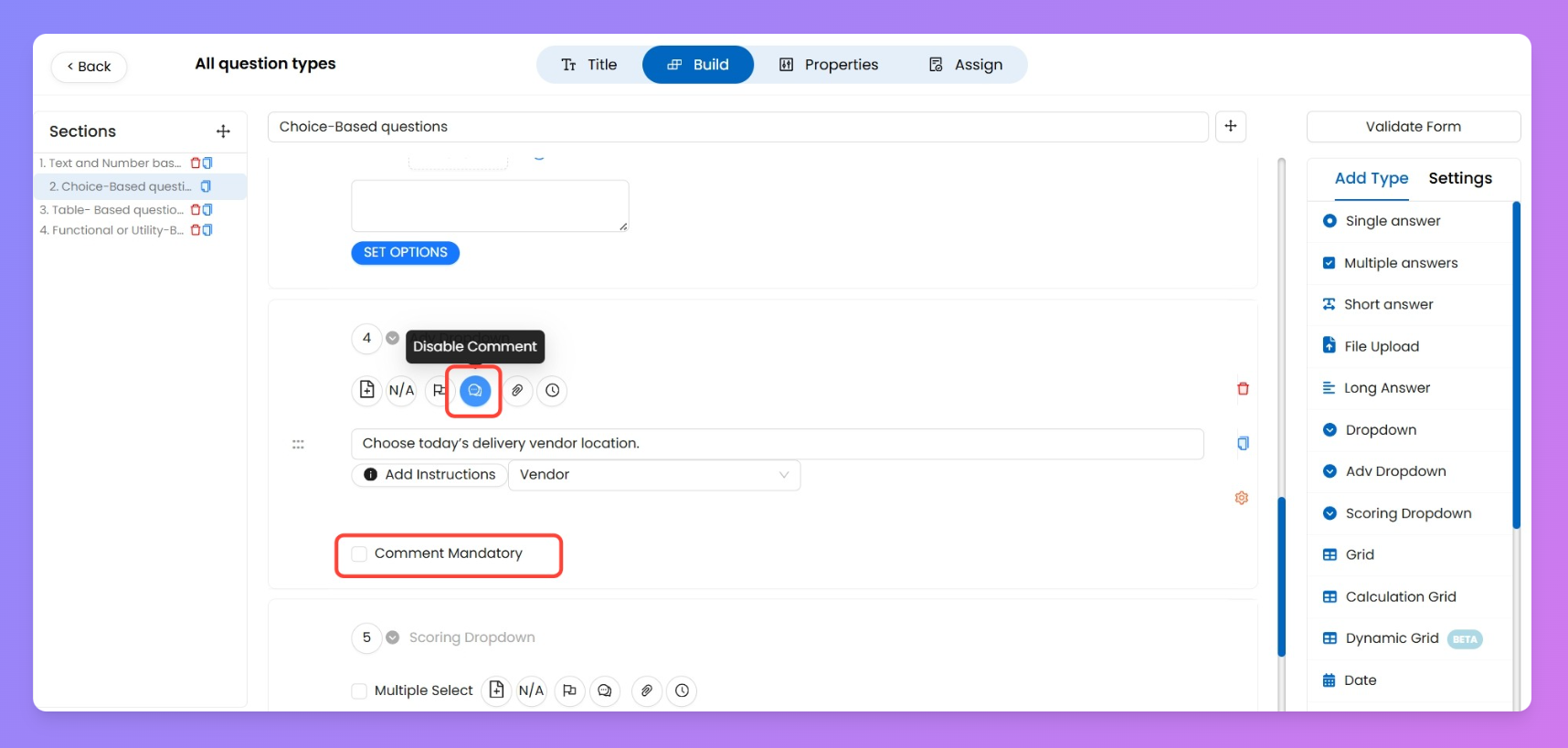Select section '1. Text and Number bas...'

tap(111, 163)
